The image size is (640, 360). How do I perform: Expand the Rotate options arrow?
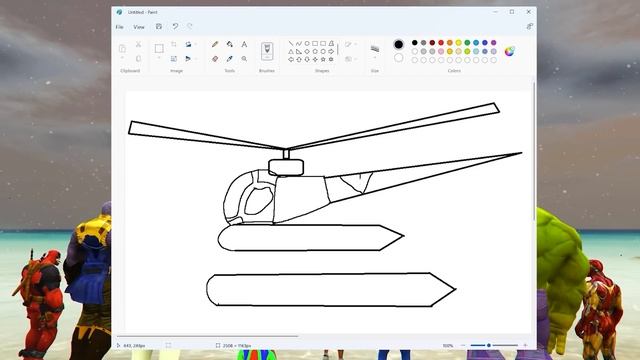tap(196, 44)
